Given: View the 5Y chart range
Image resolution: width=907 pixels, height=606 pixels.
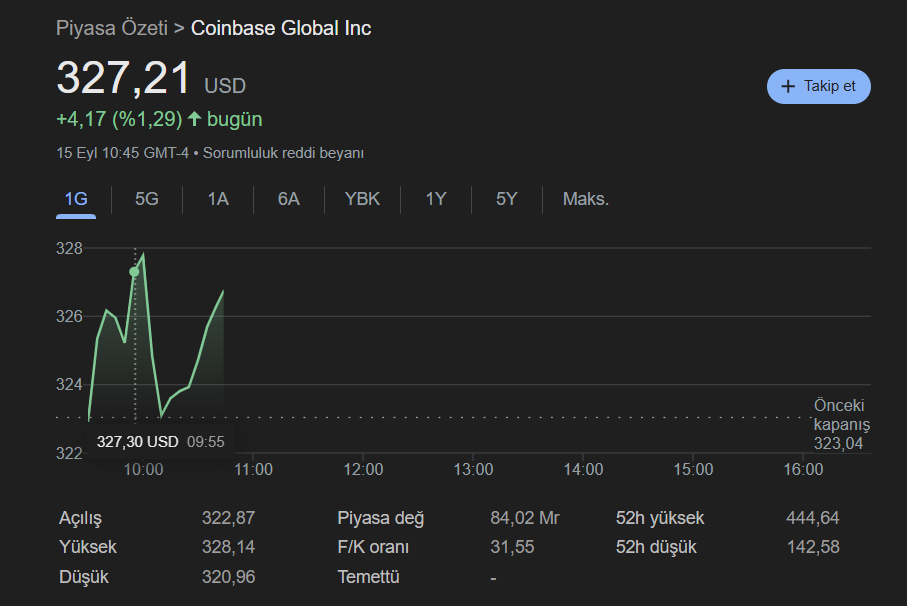Looking at the screenshot, I should point(507,199).
